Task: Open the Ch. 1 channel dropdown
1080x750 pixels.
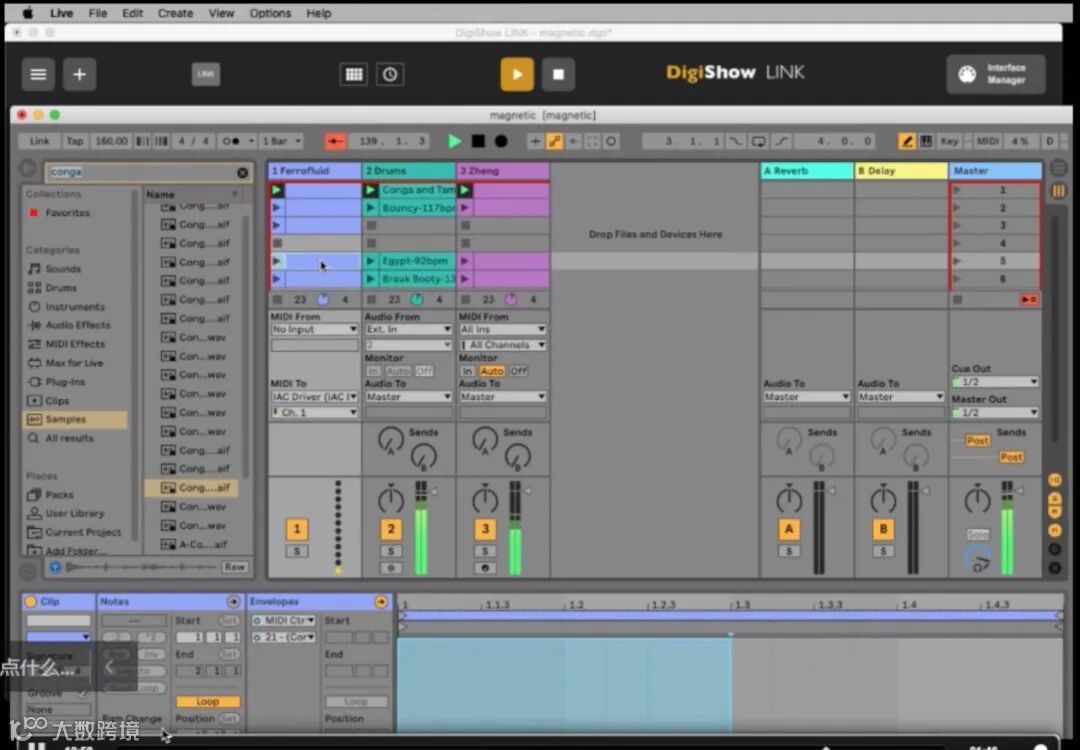Action: (x=314, y=413)
